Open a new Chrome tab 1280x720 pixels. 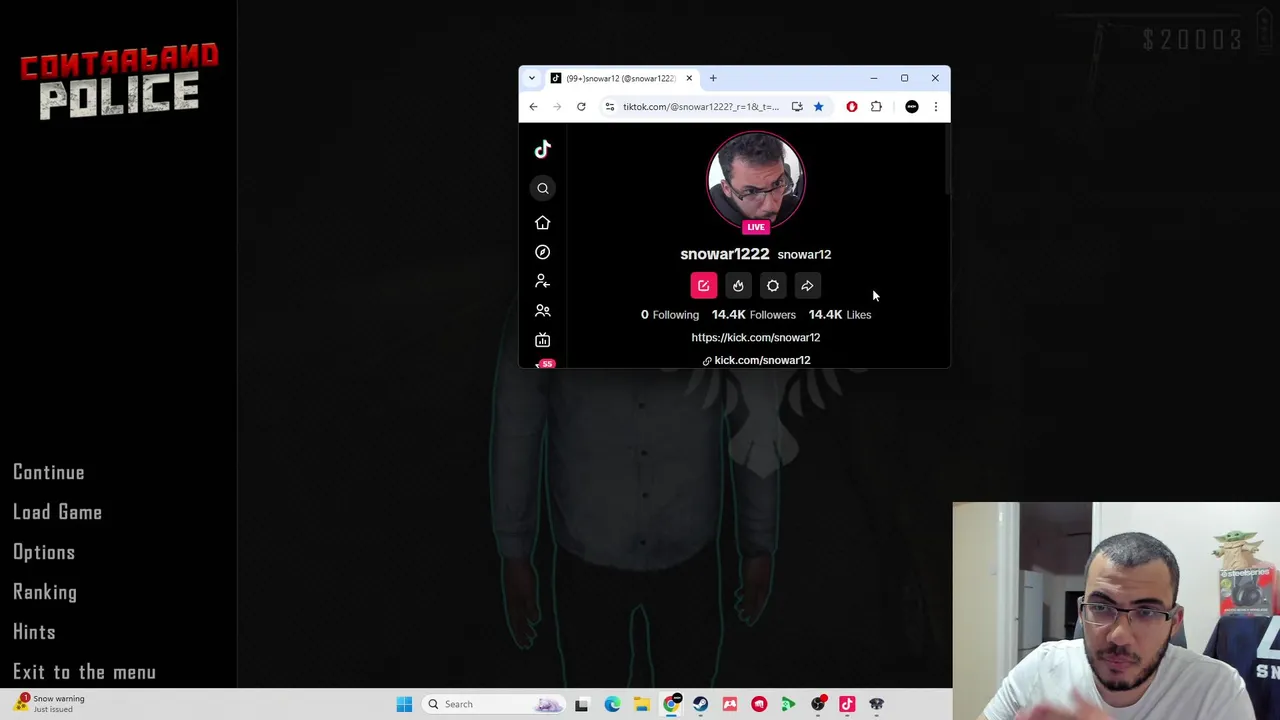click(713, 78)
